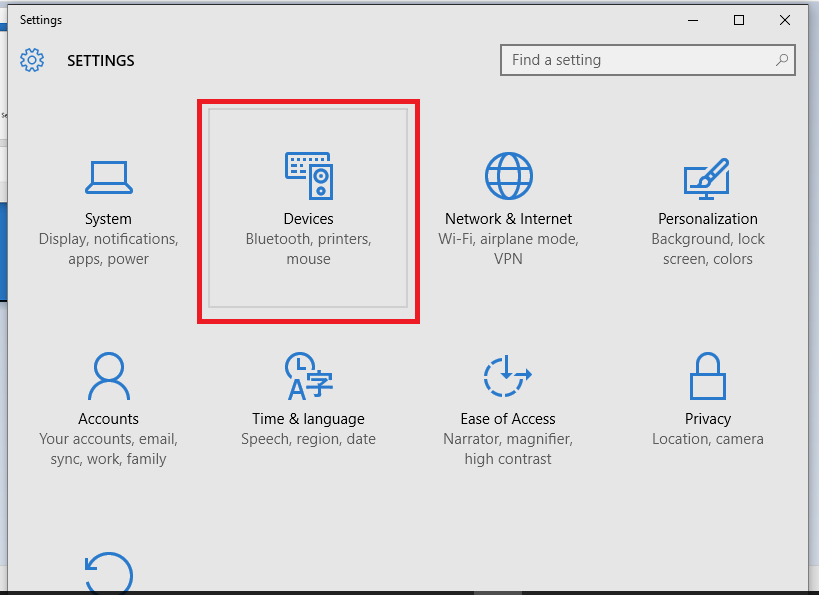
Task: Open the Privacy padlock icon
Action: coord(708,376)
